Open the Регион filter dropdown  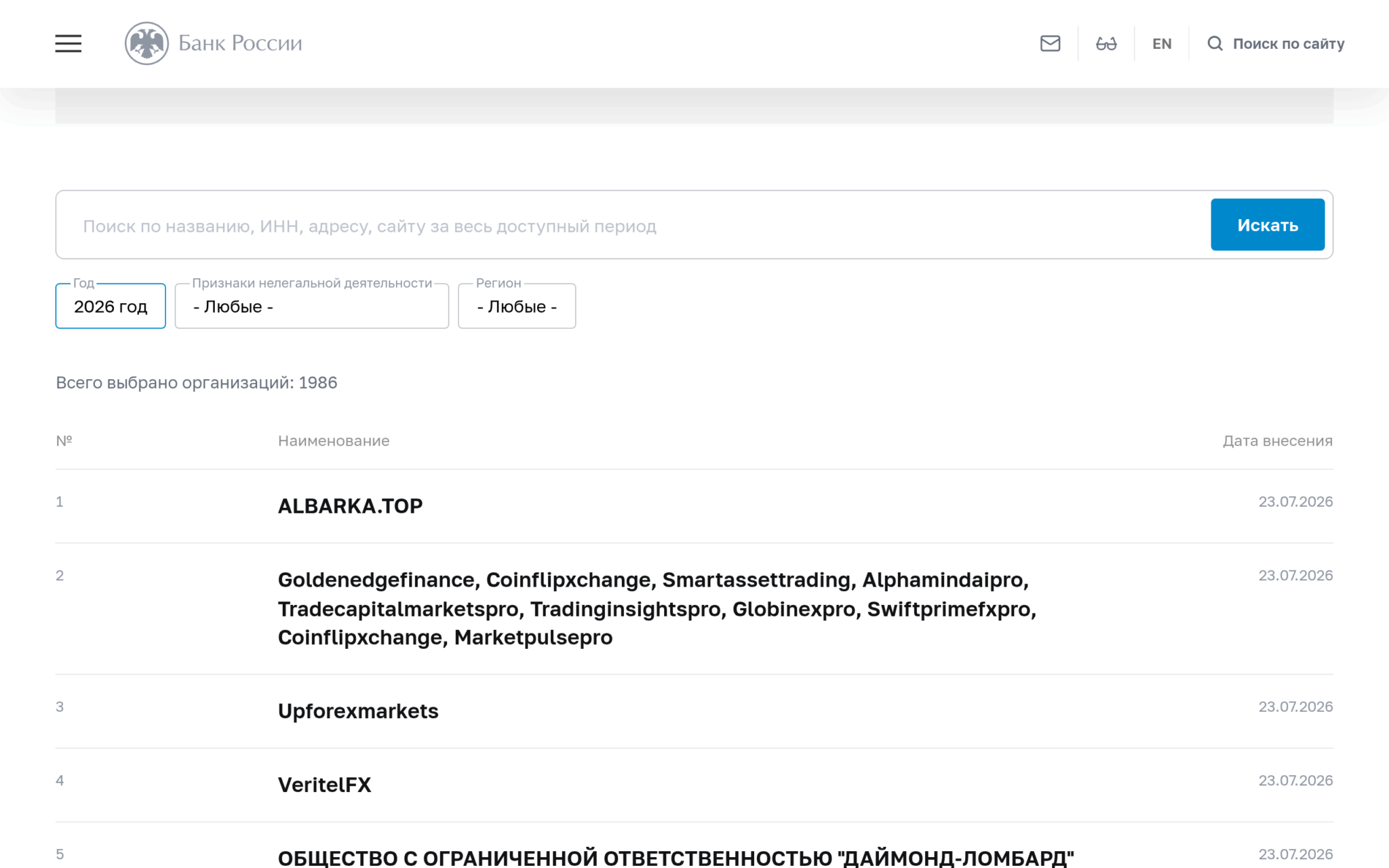click(517, 306)
